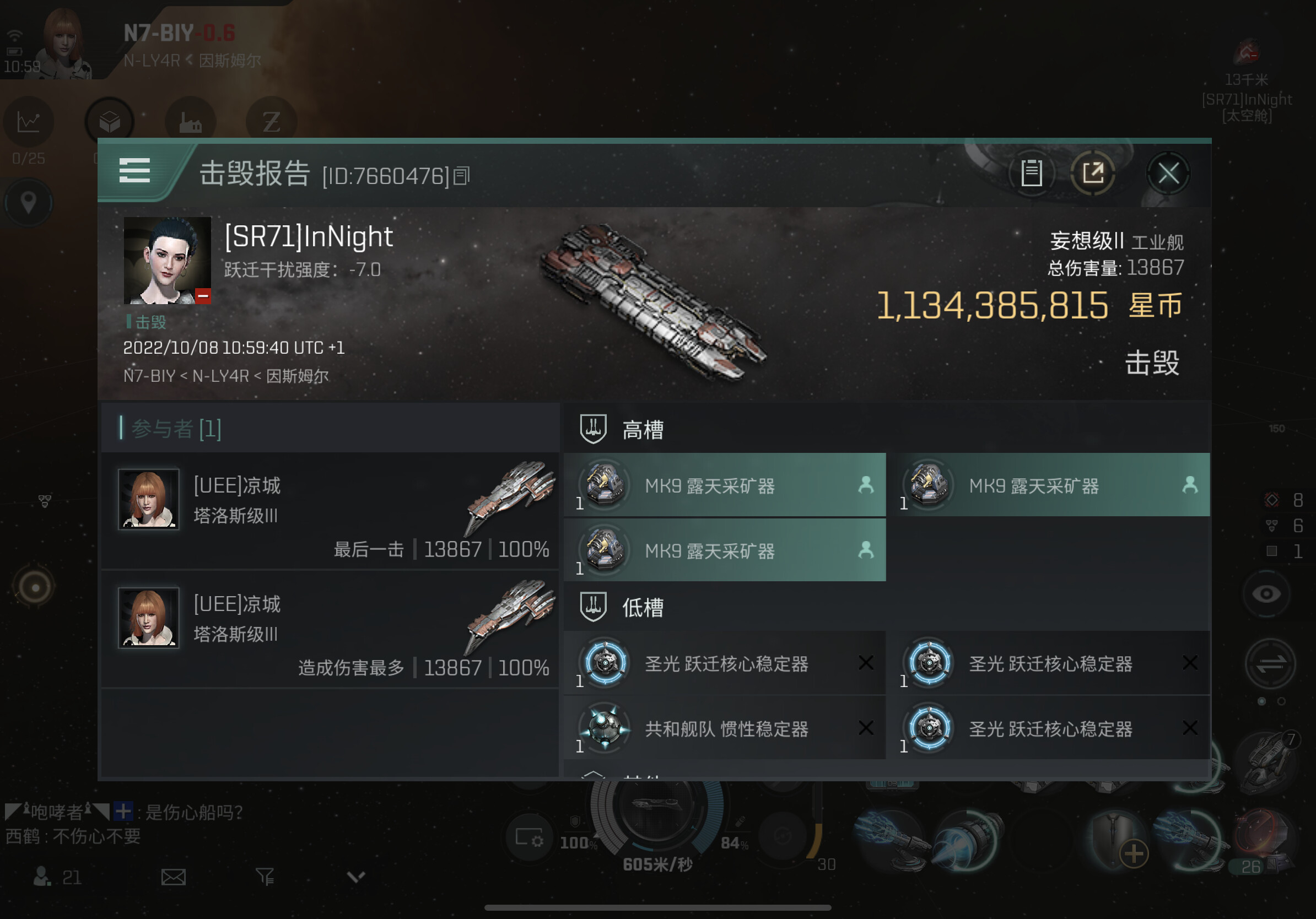
Task: Expand N-LY4R region breadcrumb arrow
Action: coord(188,59)
